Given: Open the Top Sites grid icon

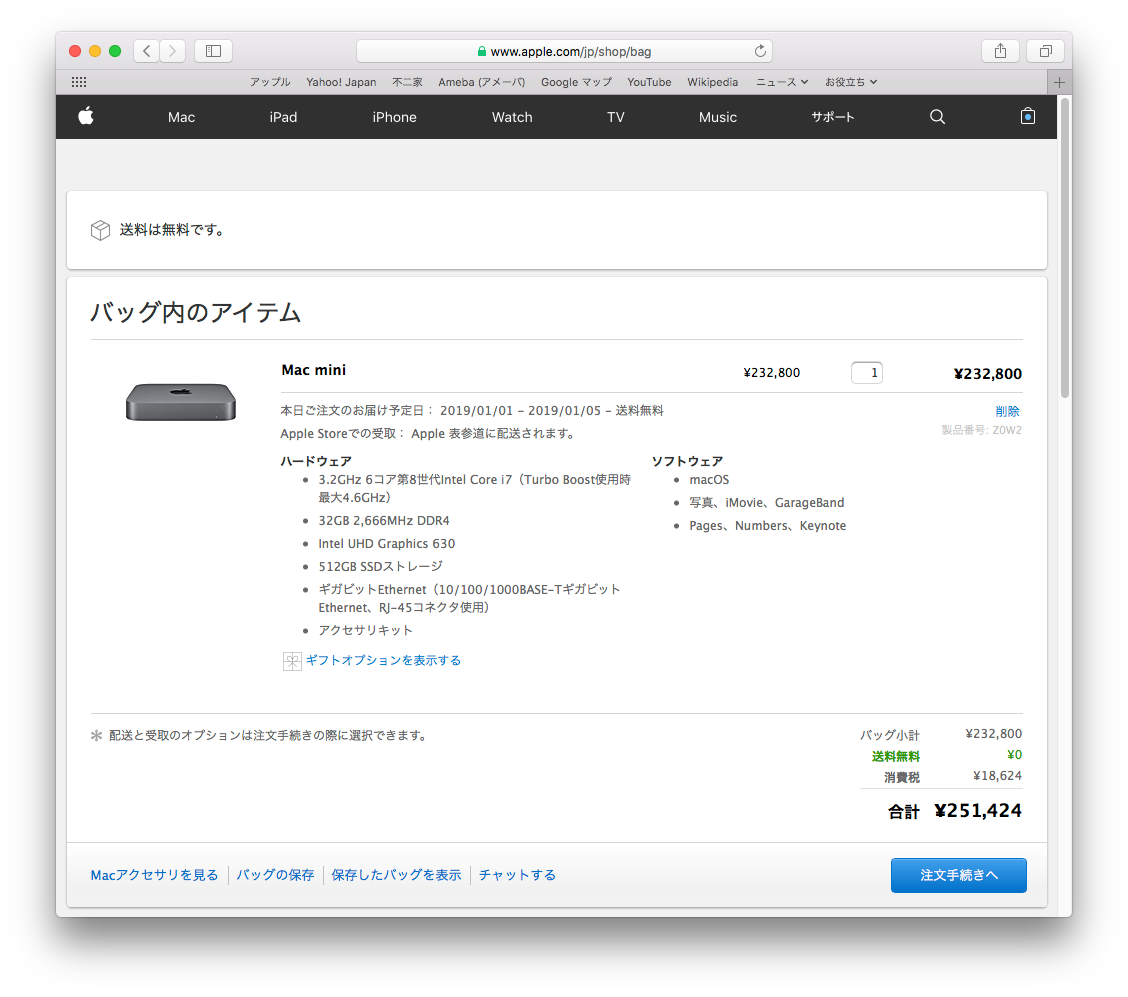Looking at the screenshot, I should (x=79, y=82).
